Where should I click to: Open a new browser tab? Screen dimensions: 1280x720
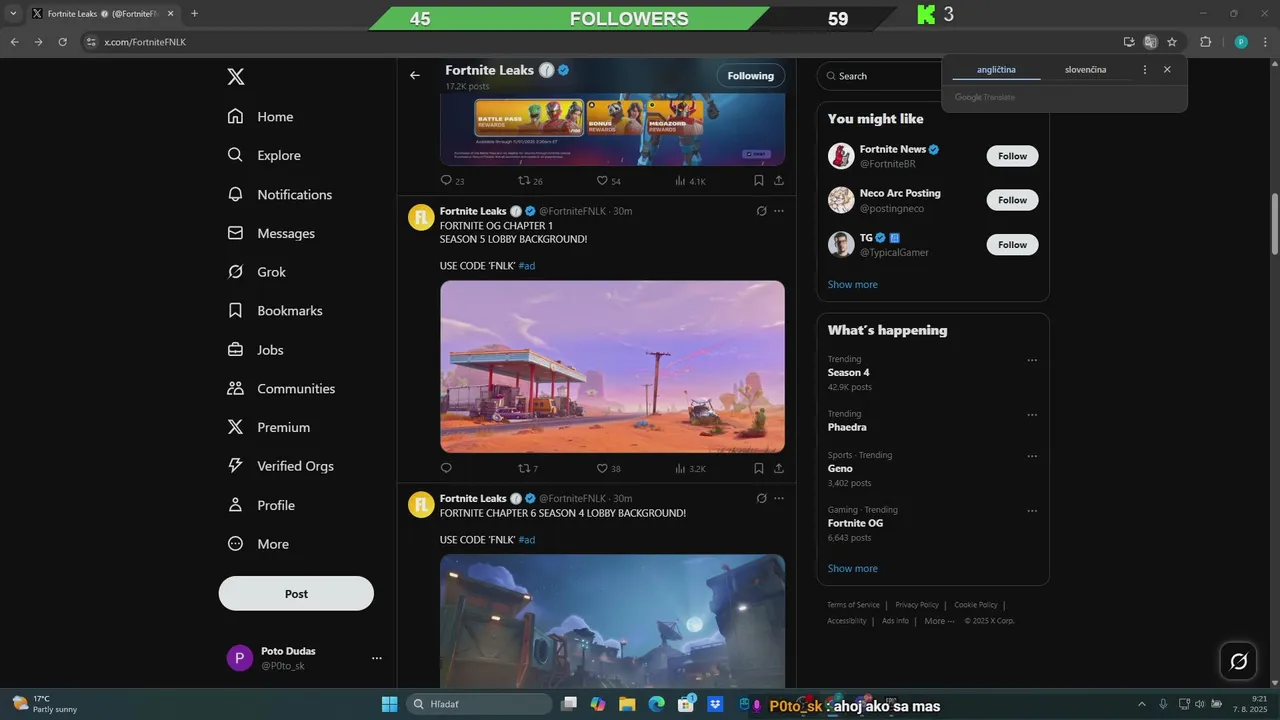coord(194,14)
